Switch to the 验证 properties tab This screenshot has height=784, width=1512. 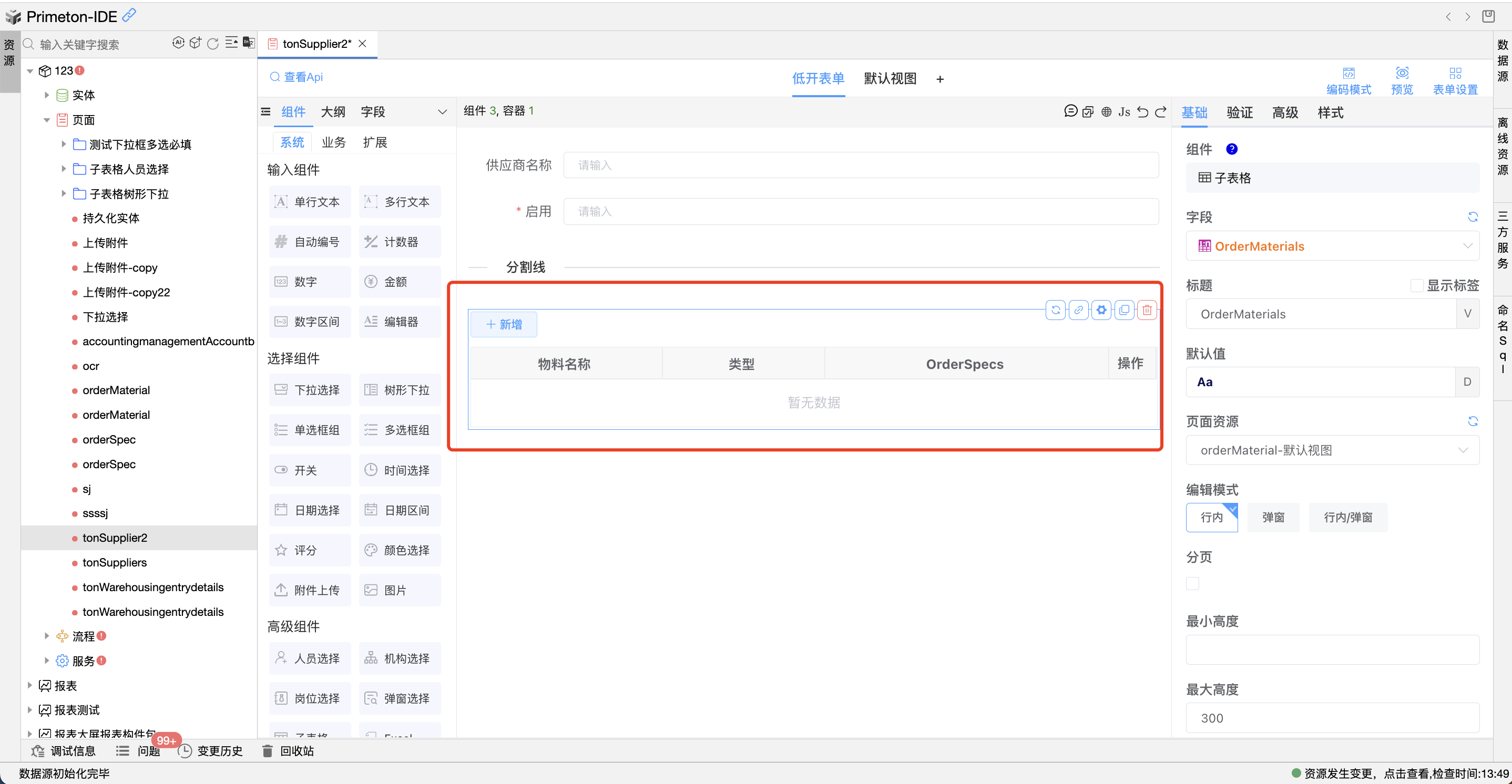click(x=1239, y=112)
